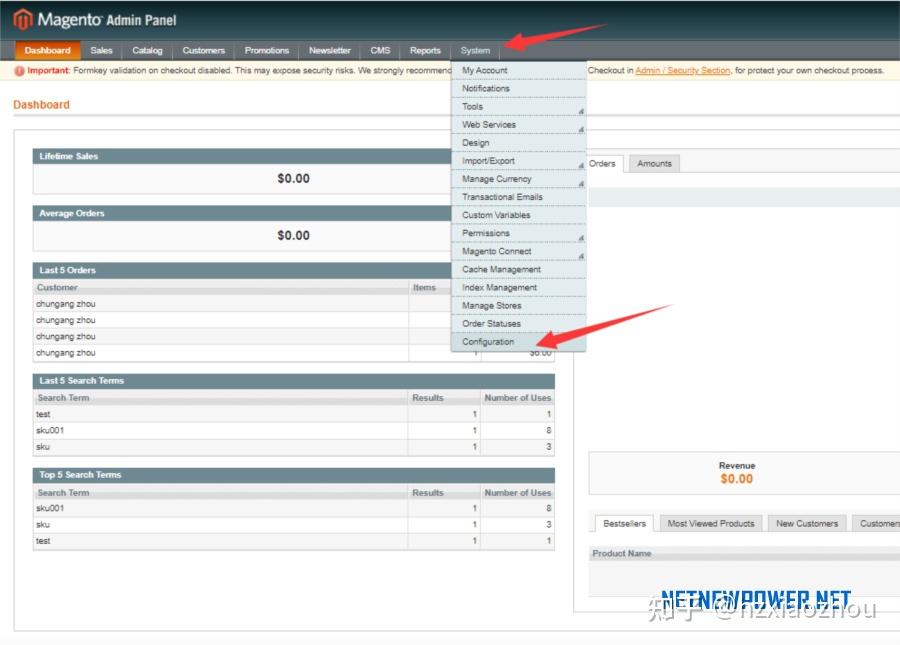The width and height of the screenshot is (900, 645).
Task: Select Order Statuses
Action: pyautogui.click(x=489, y=323)
